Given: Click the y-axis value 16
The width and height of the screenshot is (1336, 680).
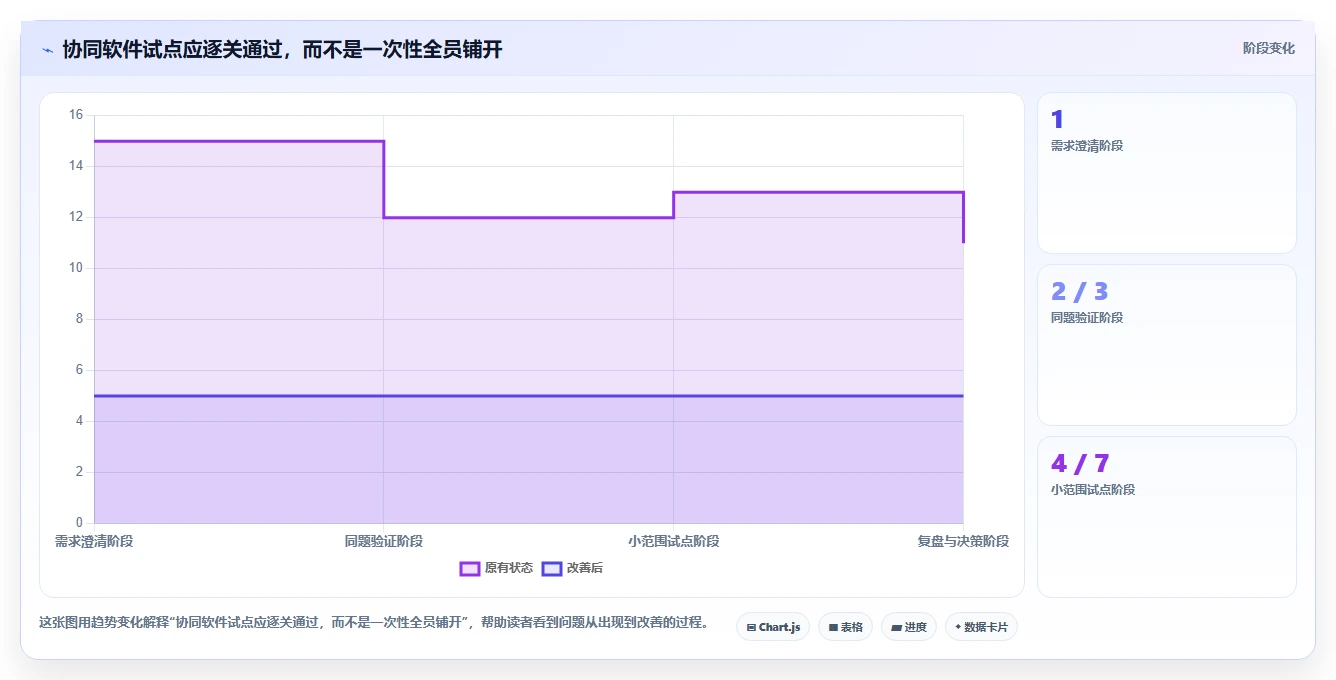Looking at the screenshot, I should click(76, 115).
